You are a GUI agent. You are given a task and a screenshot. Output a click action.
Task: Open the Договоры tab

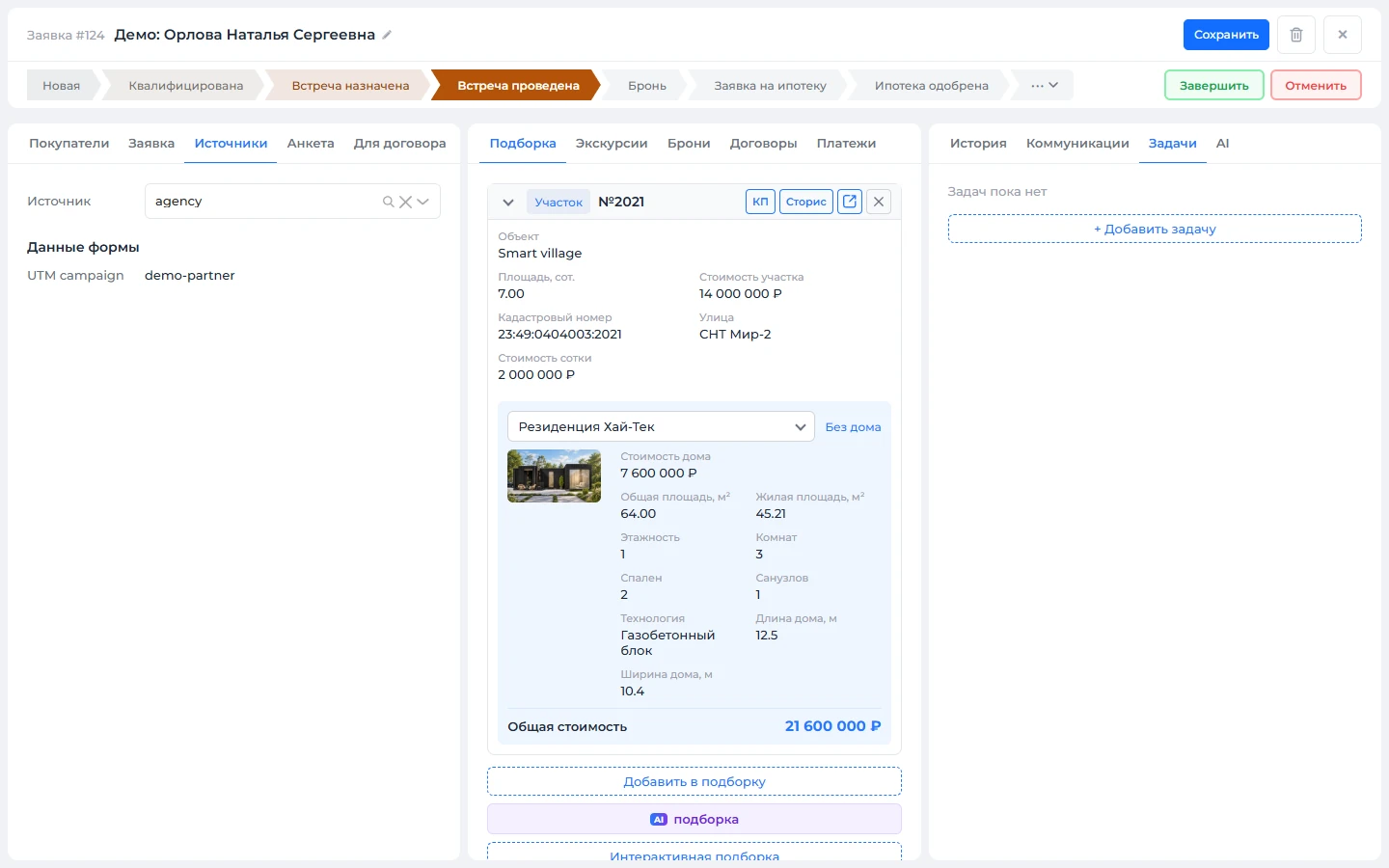[763, 144]
